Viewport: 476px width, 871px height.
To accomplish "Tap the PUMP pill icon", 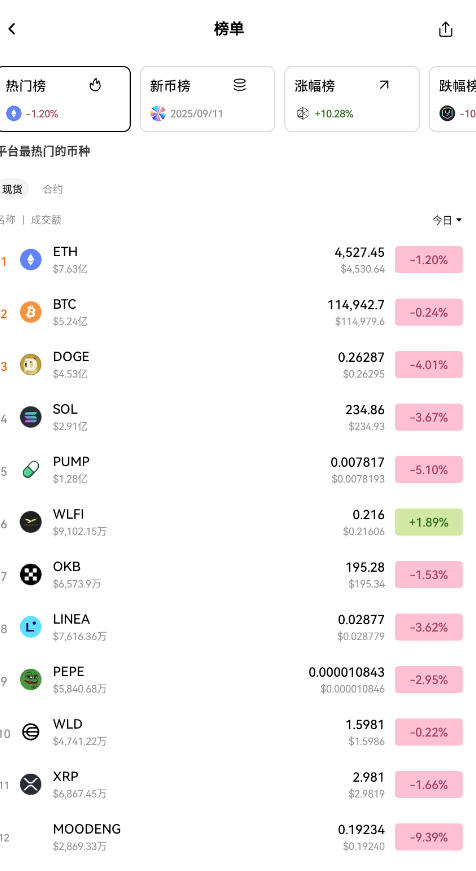I will point(31,469).
